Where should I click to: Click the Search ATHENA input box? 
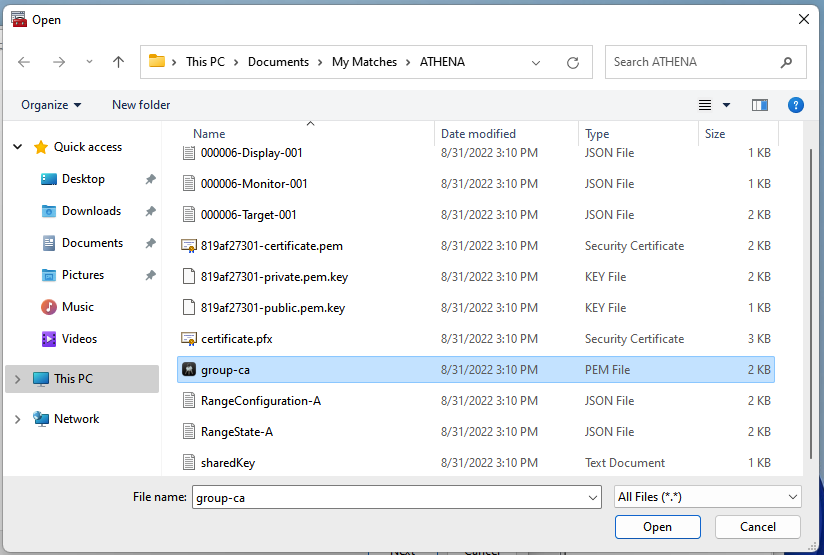pos(695,62)
